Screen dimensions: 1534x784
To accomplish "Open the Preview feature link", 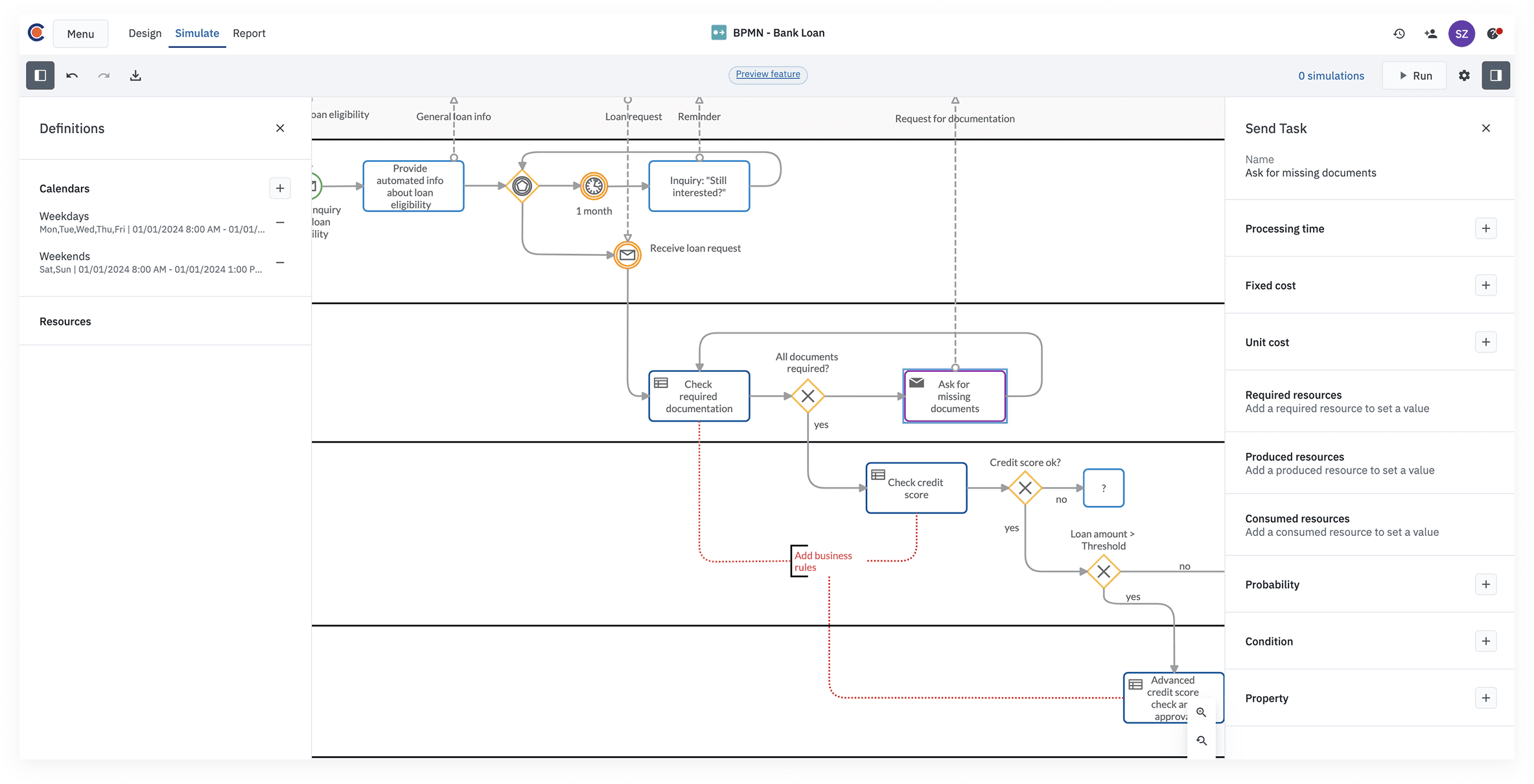I will [767, 75].
